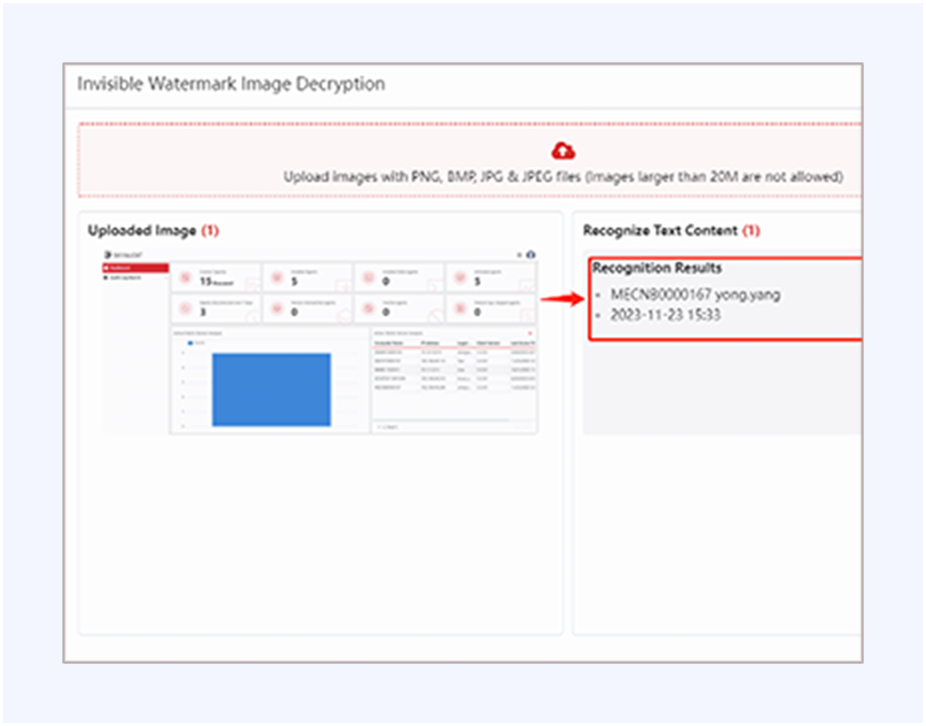Click the red arrow pointing to results
Screen dimensions: 926x726
[x=562, y=299]
